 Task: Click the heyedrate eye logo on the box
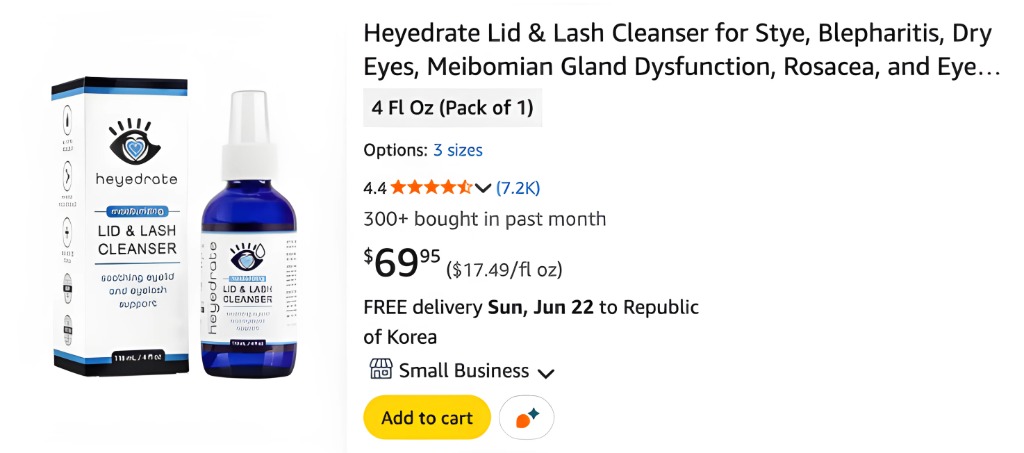pyautogui.click(x=133, y=143)
